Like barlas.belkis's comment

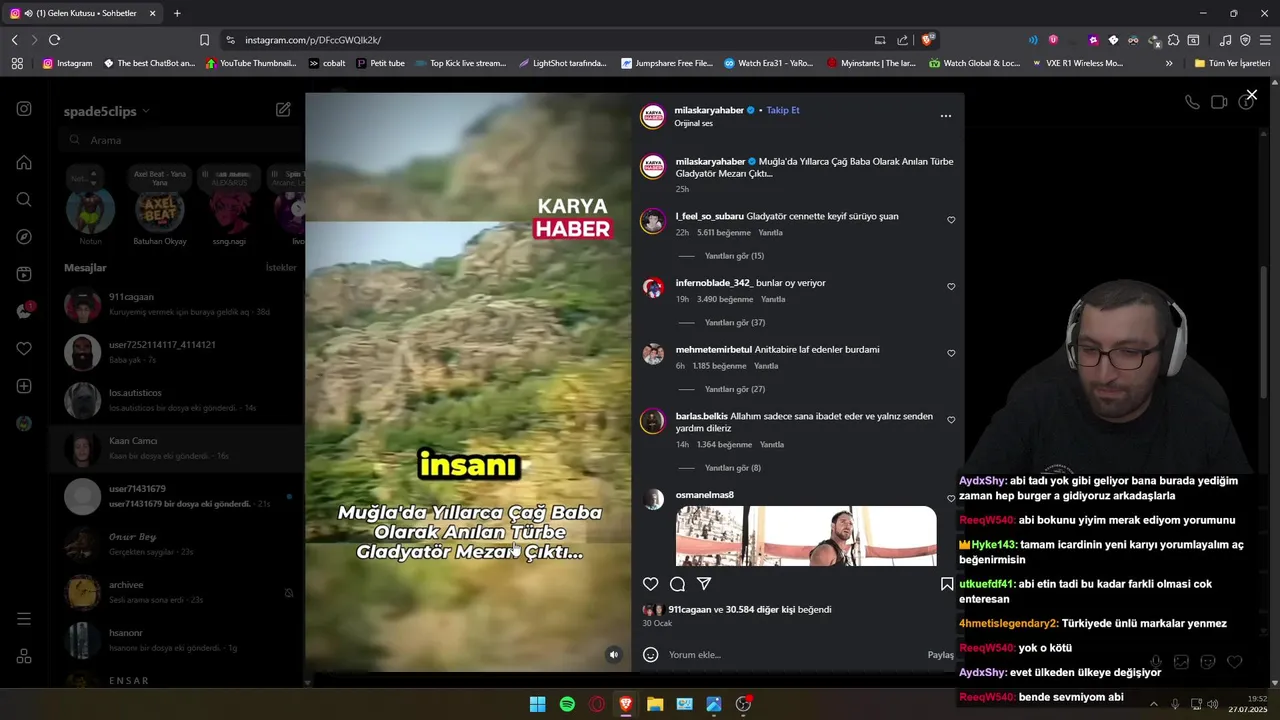coord(951,420)
